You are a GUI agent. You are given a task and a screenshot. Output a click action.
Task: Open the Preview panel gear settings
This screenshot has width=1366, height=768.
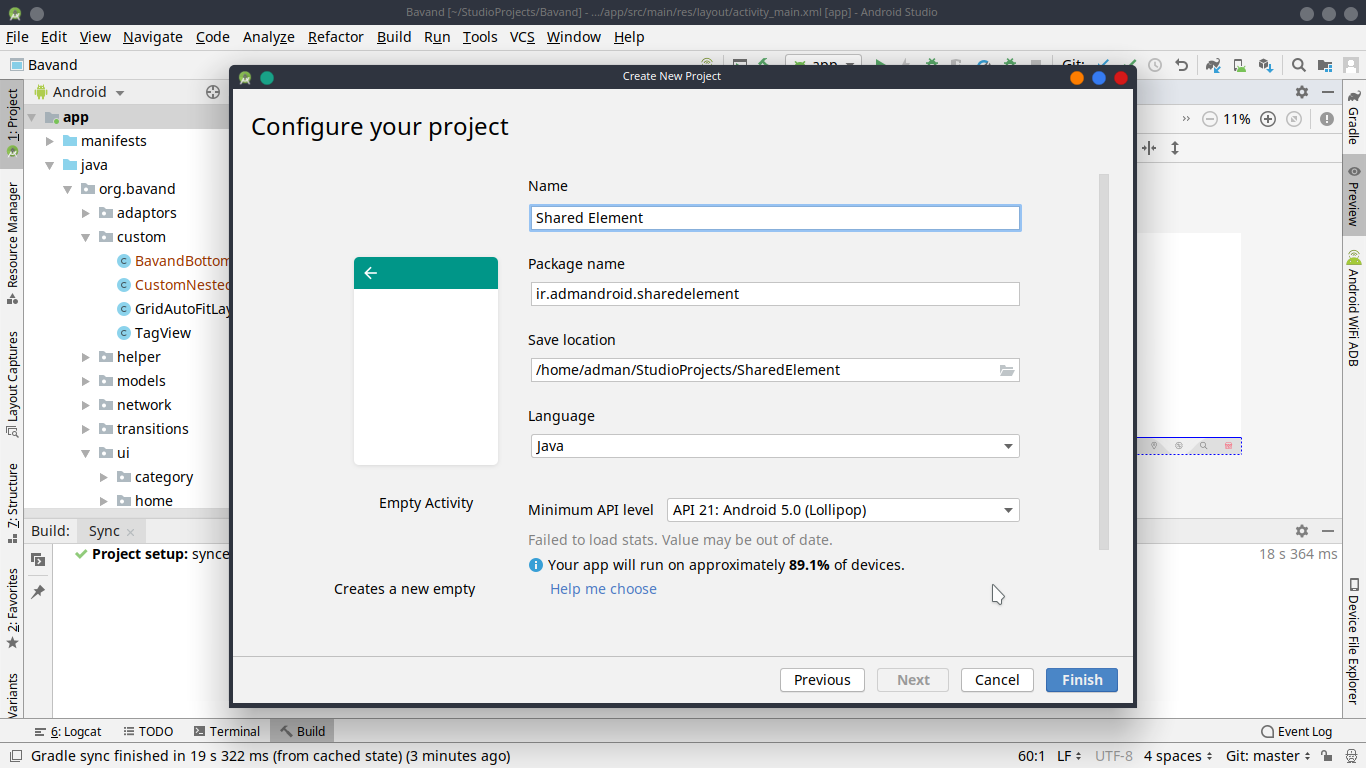pos(1302,92)
